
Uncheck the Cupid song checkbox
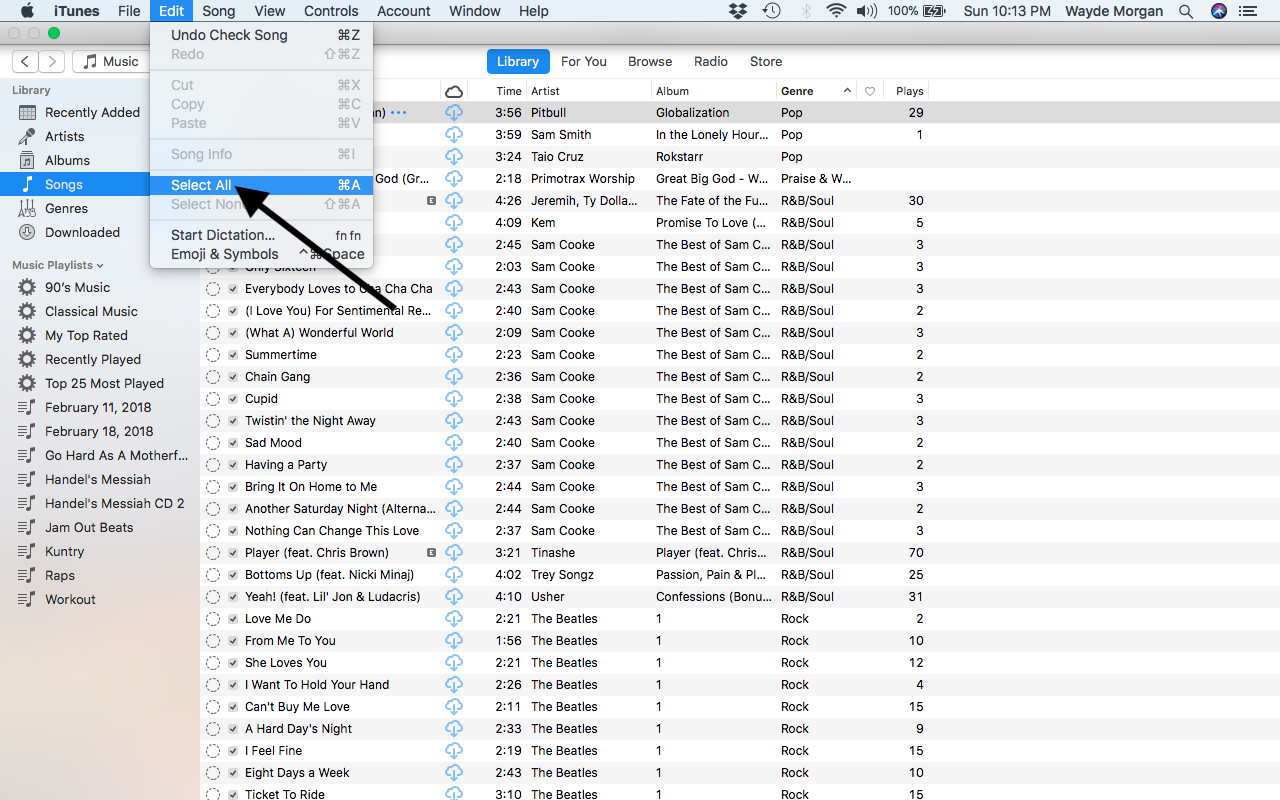(x=233, y=399)
